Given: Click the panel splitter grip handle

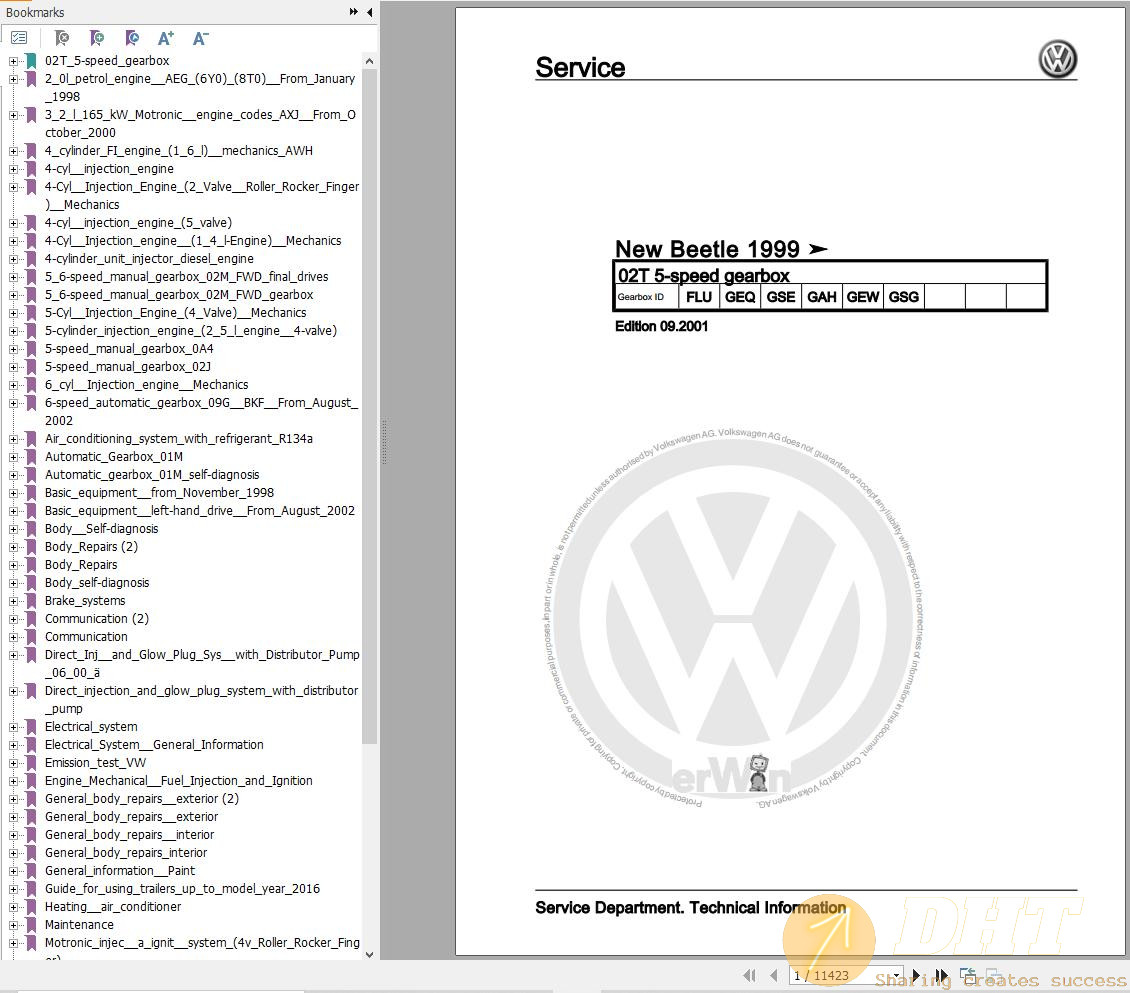Looking at the screenshot, I should tap(384, 441).
